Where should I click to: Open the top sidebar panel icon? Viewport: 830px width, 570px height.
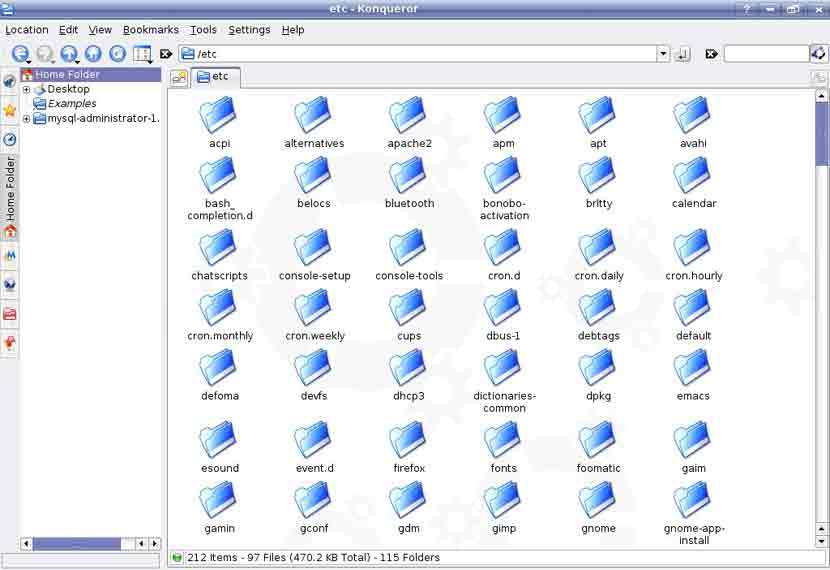[10, 81]
